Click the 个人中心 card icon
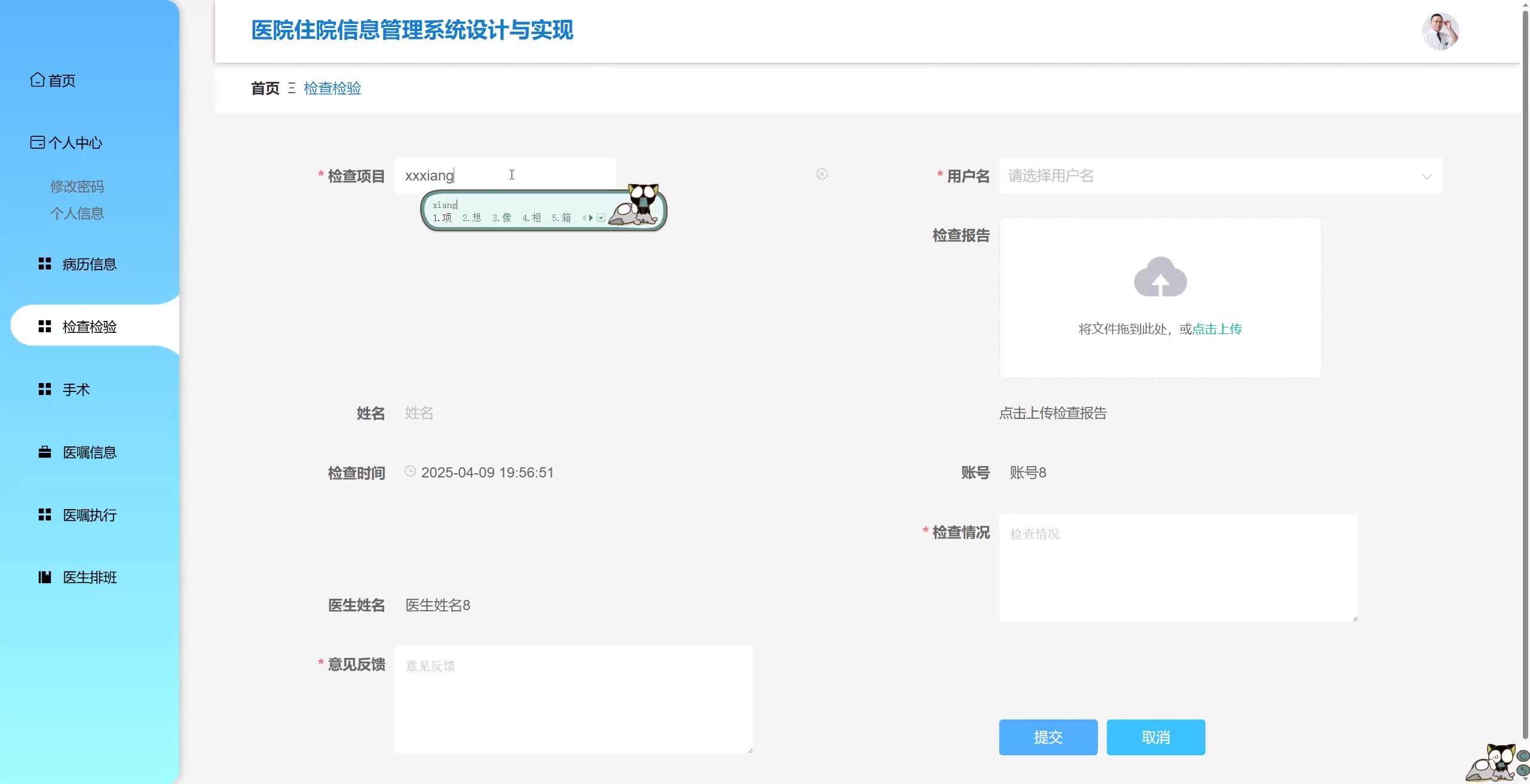1530x784 pixels. (37, 142)
